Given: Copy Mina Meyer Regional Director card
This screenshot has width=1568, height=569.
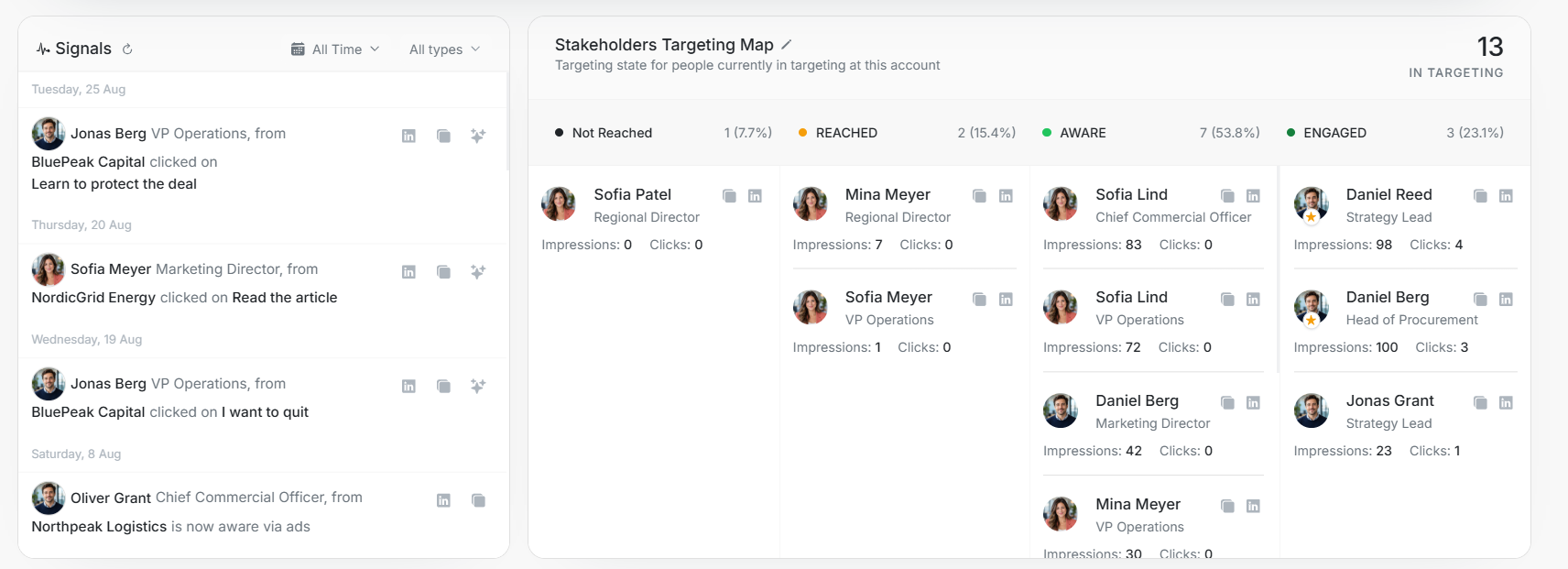Looking at the screenshot, I should [979, 196].
